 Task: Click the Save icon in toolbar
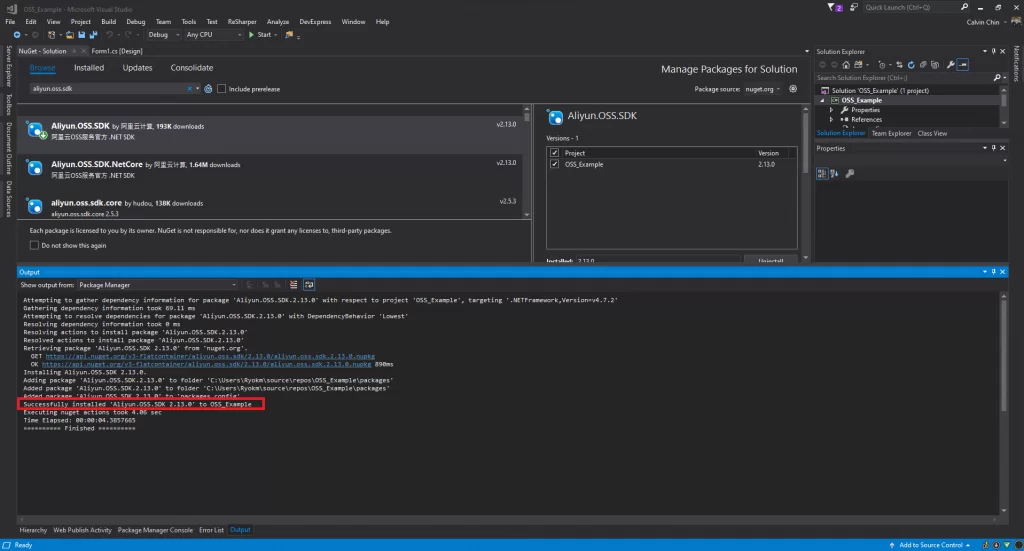(82, 35)
